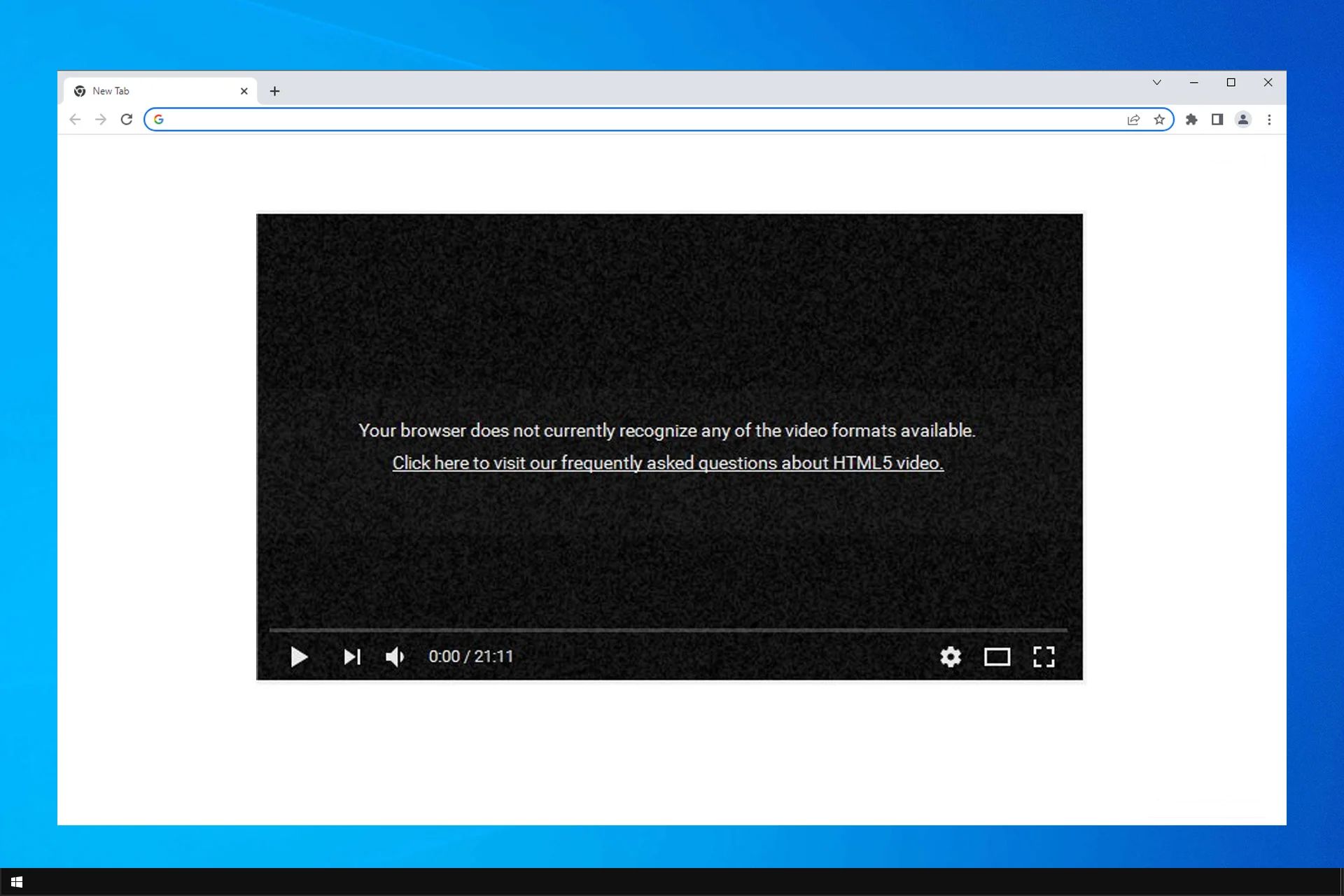This screenshot has height=896, width=1344.
Task: Open the tab search chevron
Action: [1156, 82]
